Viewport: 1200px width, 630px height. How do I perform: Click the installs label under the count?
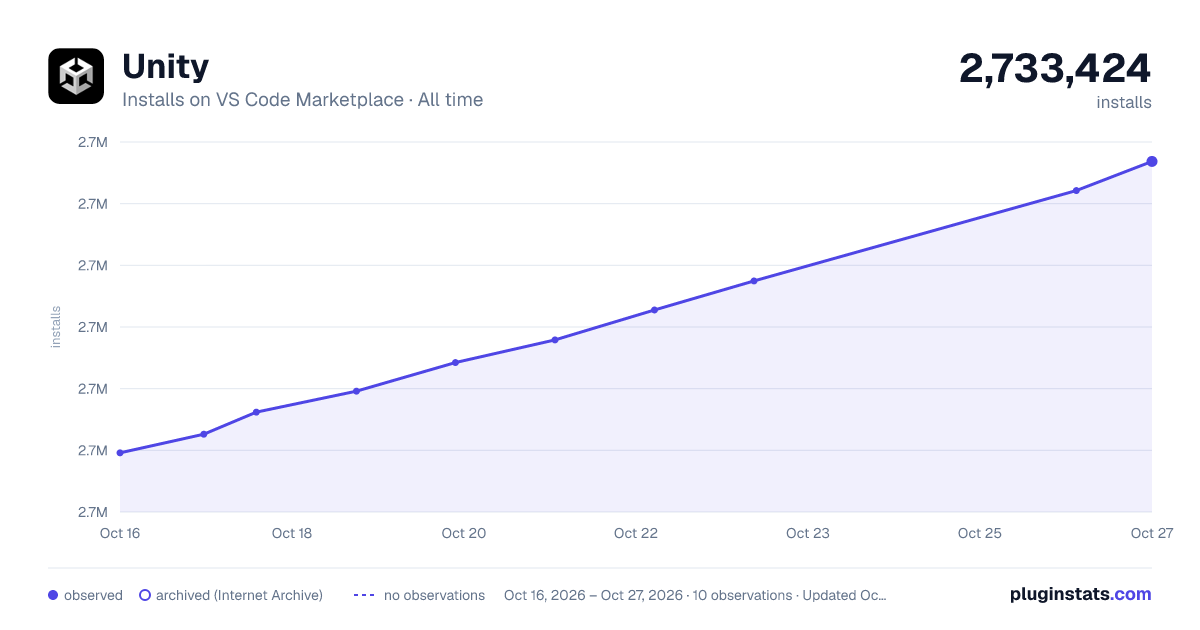coord(1124,102)
